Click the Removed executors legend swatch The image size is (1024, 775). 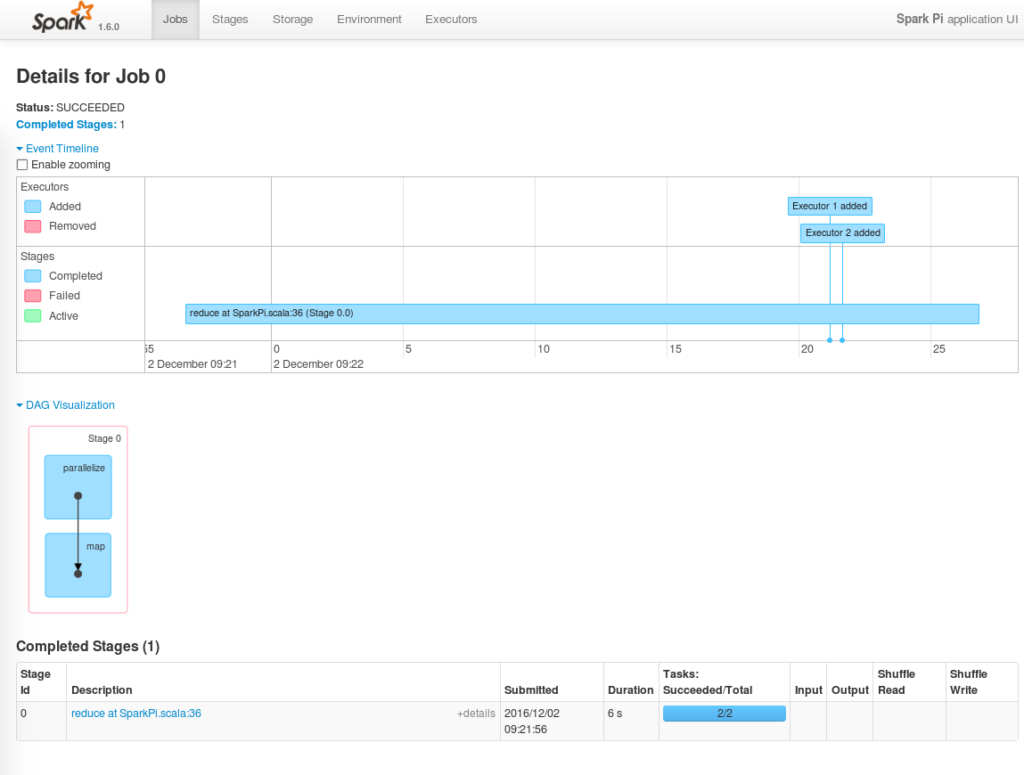coord(33,226)
